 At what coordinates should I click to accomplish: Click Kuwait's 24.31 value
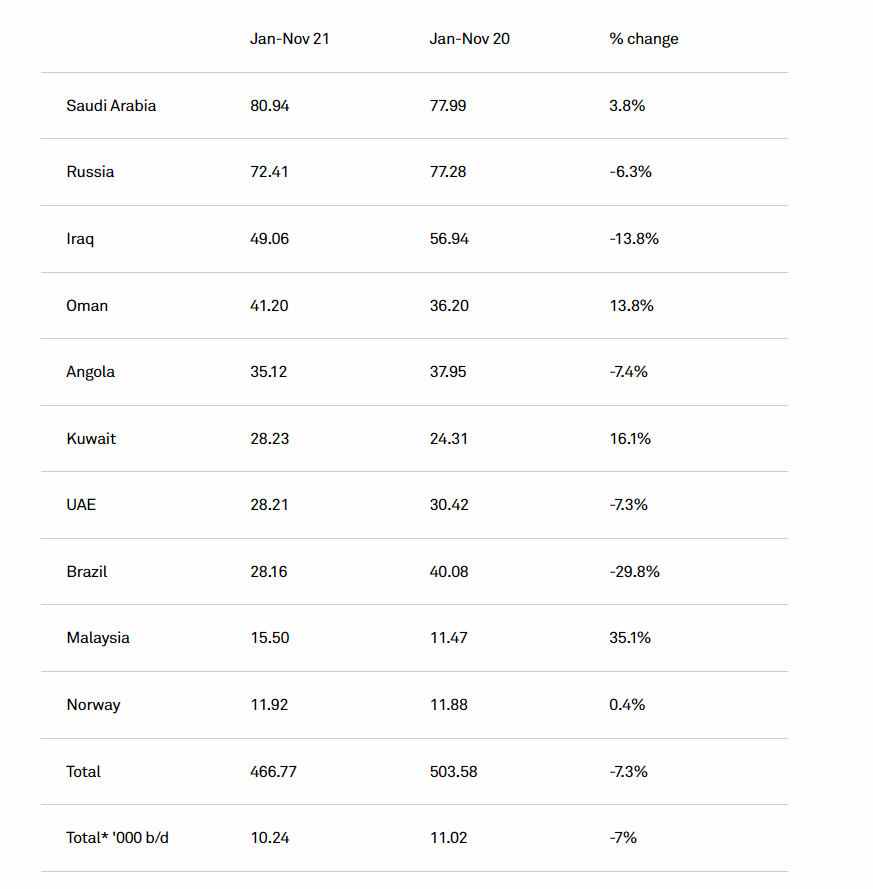tap(449, 438)
